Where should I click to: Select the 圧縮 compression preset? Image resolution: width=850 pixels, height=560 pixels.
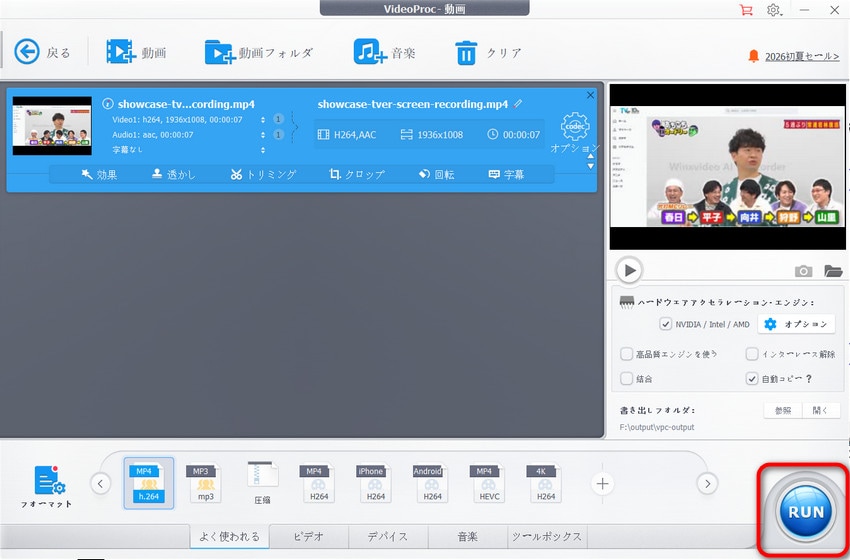pos(262,482)
